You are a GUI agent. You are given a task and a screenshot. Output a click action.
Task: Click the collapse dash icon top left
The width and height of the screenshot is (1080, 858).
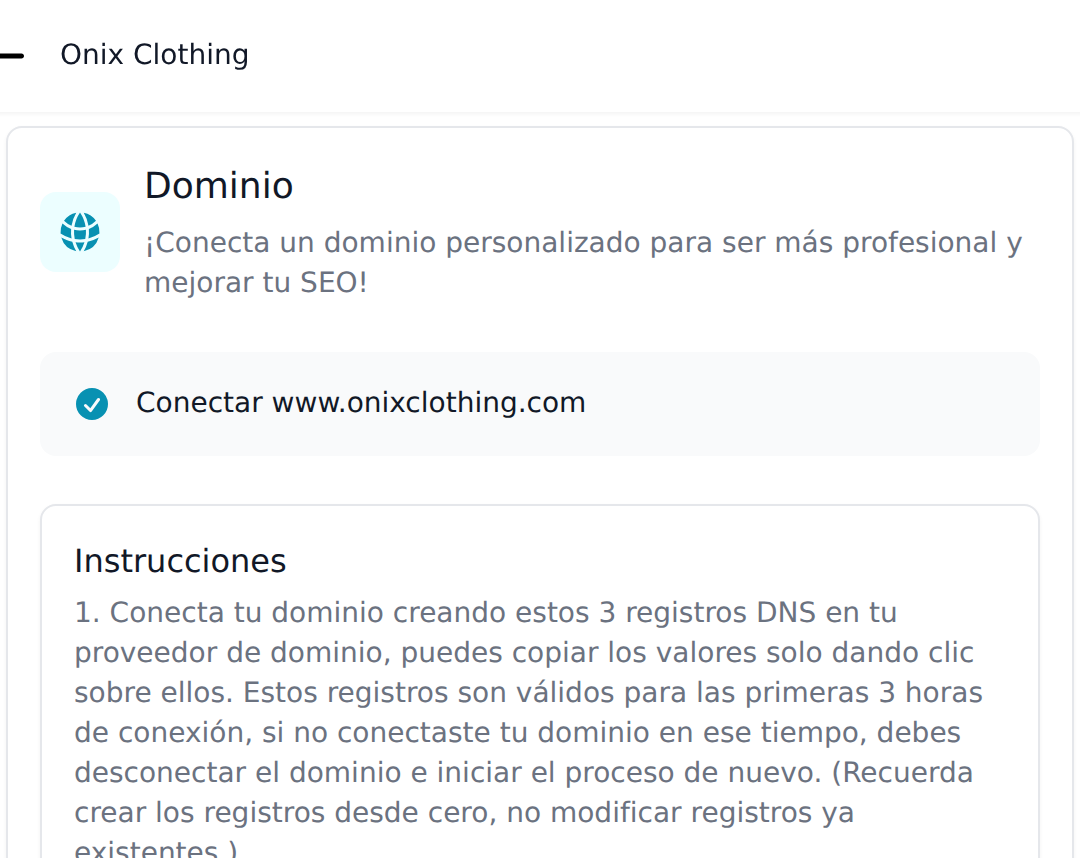coord(14,55)
